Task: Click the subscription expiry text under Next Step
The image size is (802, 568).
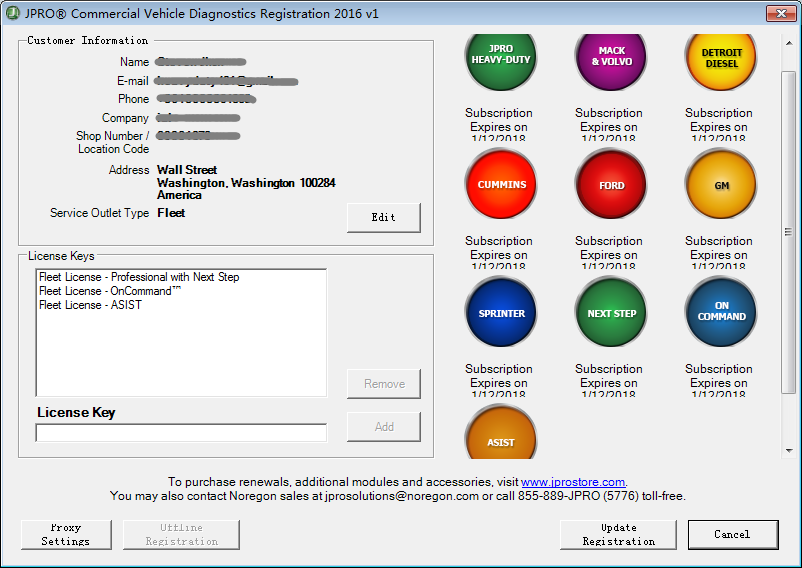Action: (609, 381)
